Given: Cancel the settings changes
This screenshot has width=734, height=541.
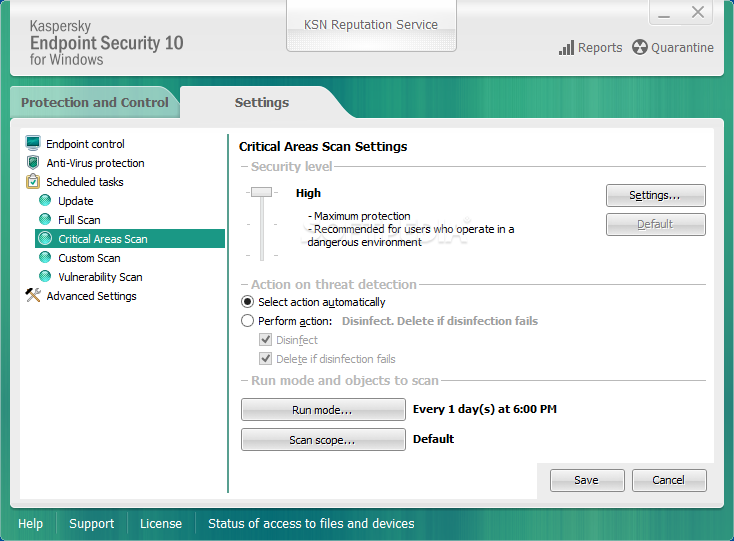Looking at the screenshot, I should [669, 480].
